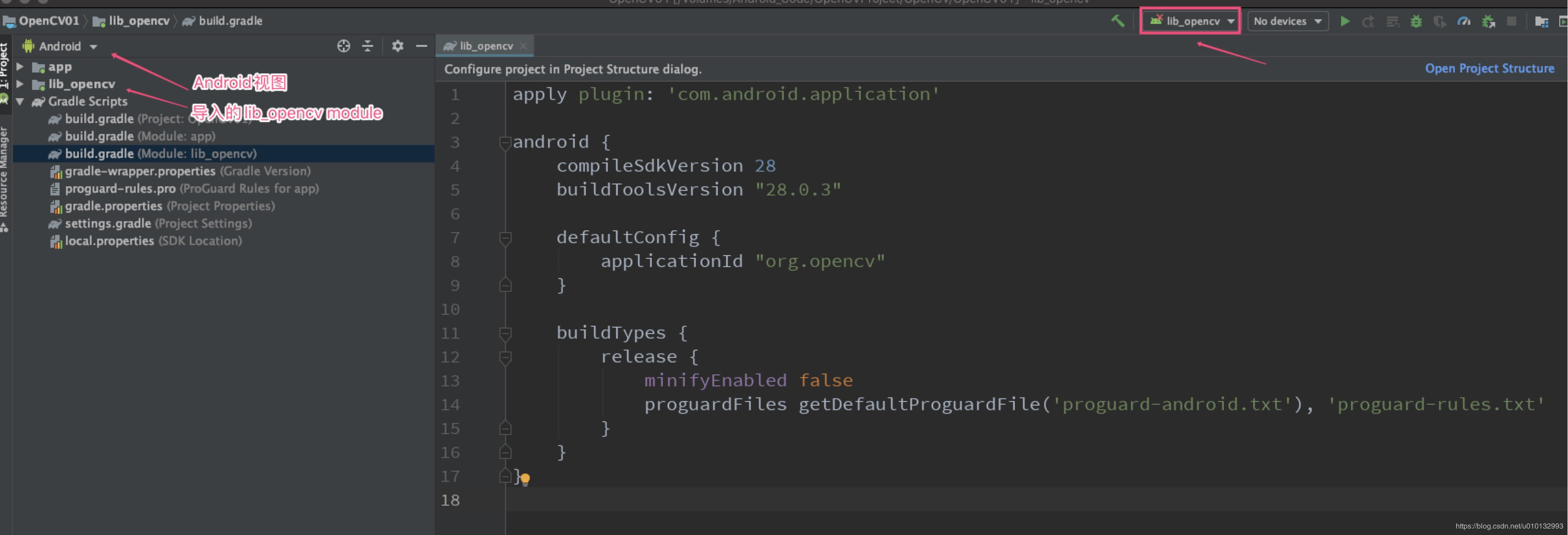Hide the Project panel with minus icon
Screen dimensions: 1568x535
pyautogui.click(x=421, y=46)
